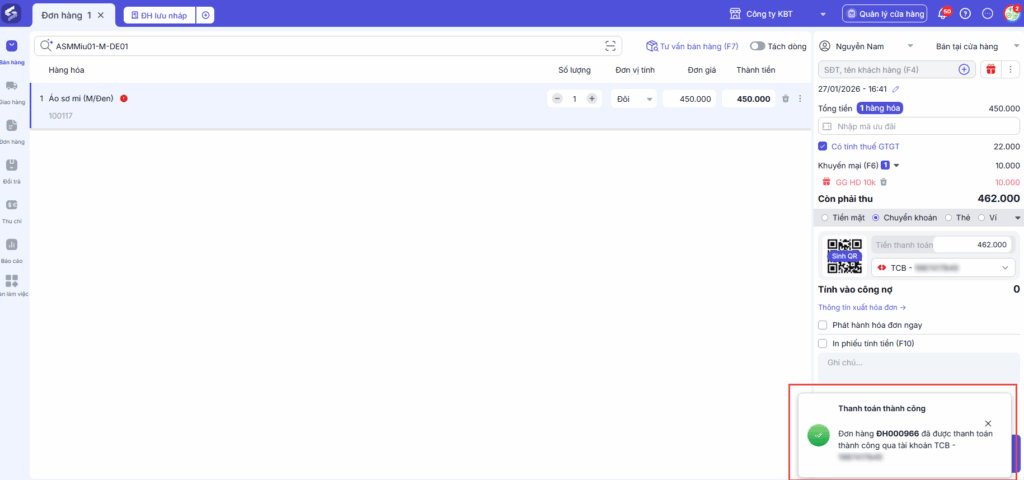Add new customer with plus icon
1024x480 pixels.
[964, 69]
